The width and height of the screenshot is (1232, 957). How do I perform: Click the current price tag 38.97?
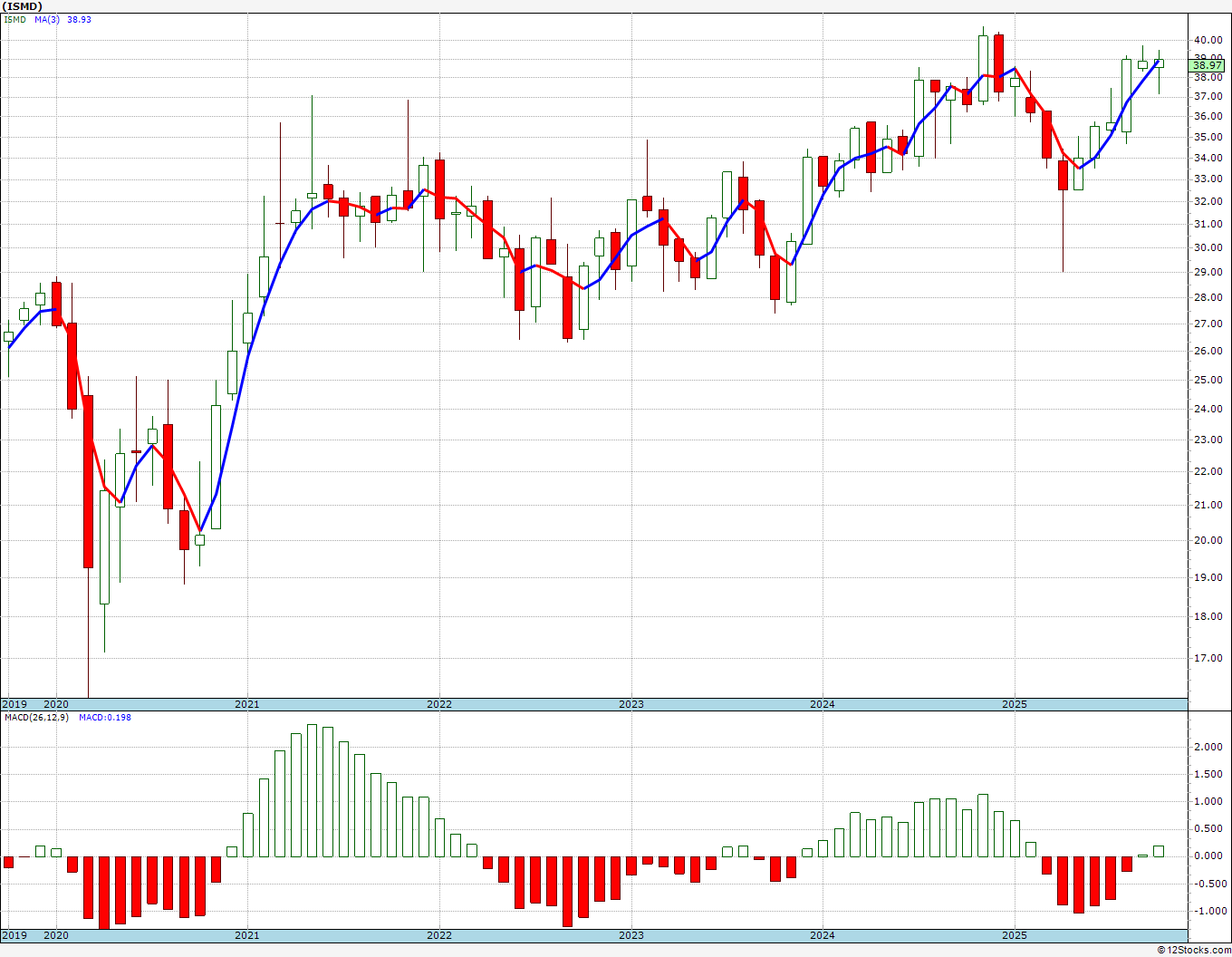click(1208, 65)
